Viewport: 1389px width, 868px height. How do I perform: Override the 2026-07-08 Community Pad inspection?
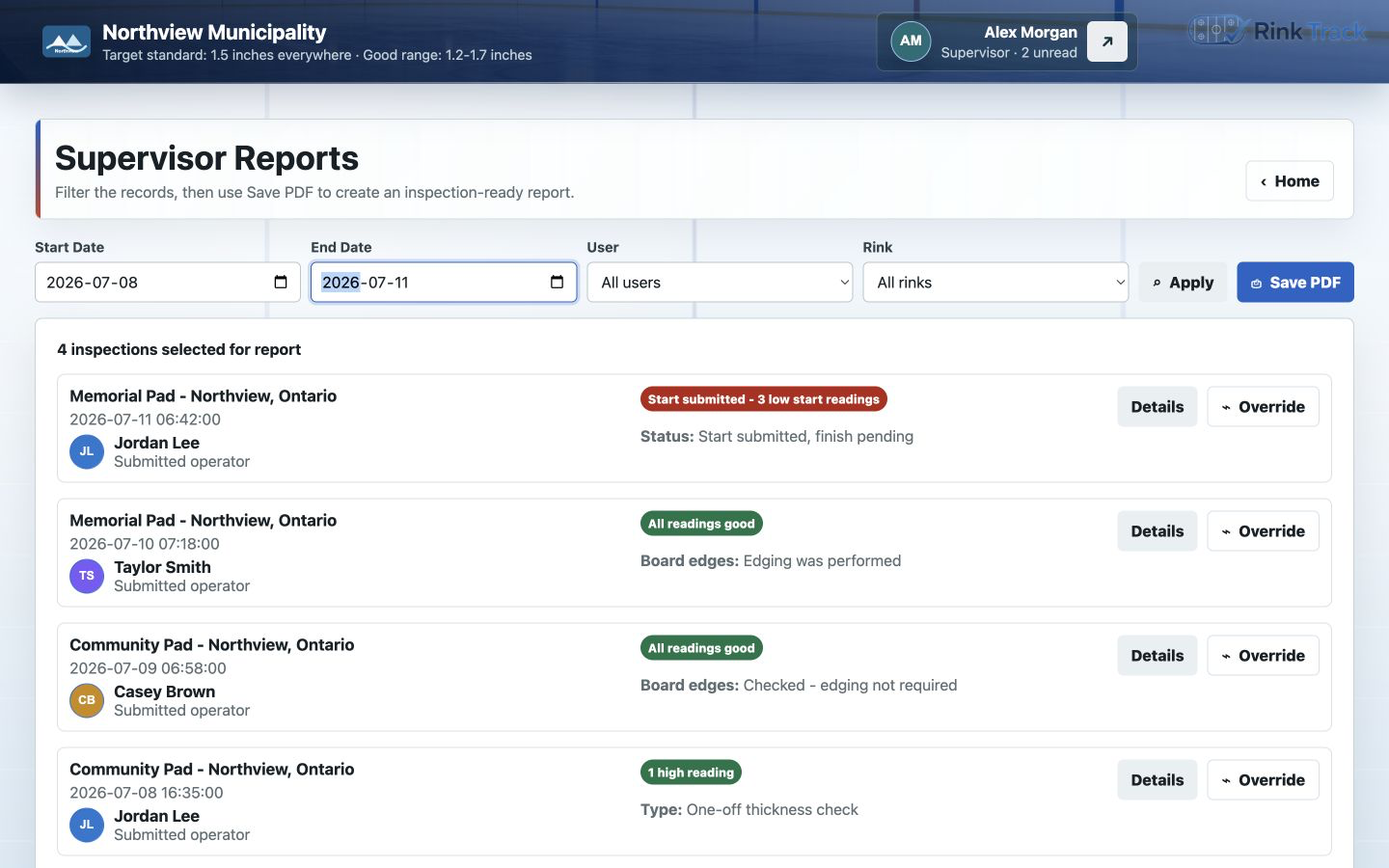(1263, 780)
